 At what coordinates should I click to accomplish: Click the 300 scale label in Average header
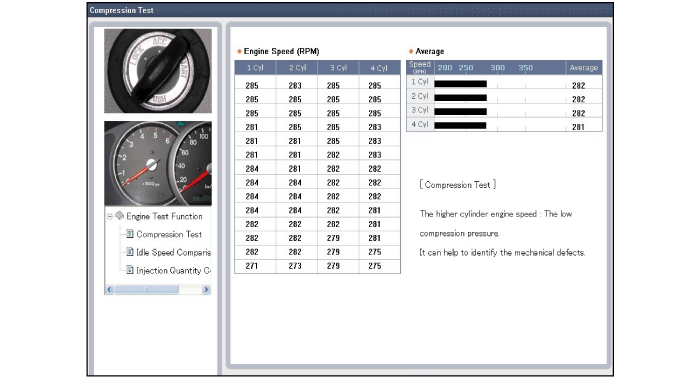(x=497, y=68)
